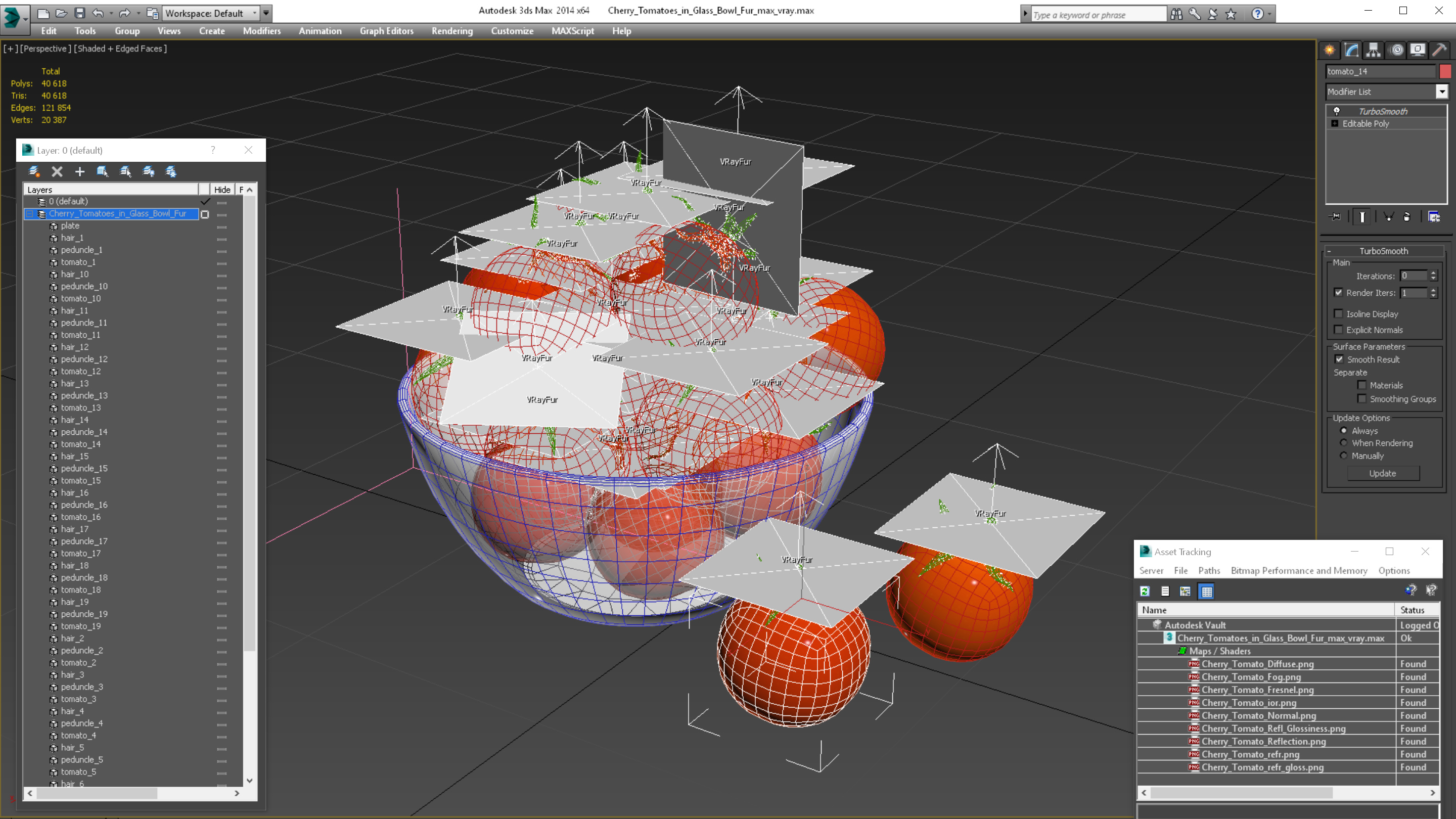Click the Create New Layer icon in Layer dialog
This screenshot has height=819, width=1456.
pos(34,171)
